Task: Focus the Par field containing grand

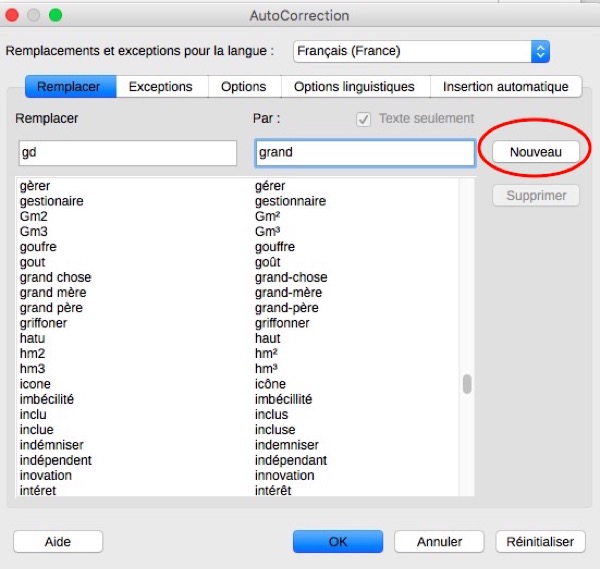Action: point(363,153)
